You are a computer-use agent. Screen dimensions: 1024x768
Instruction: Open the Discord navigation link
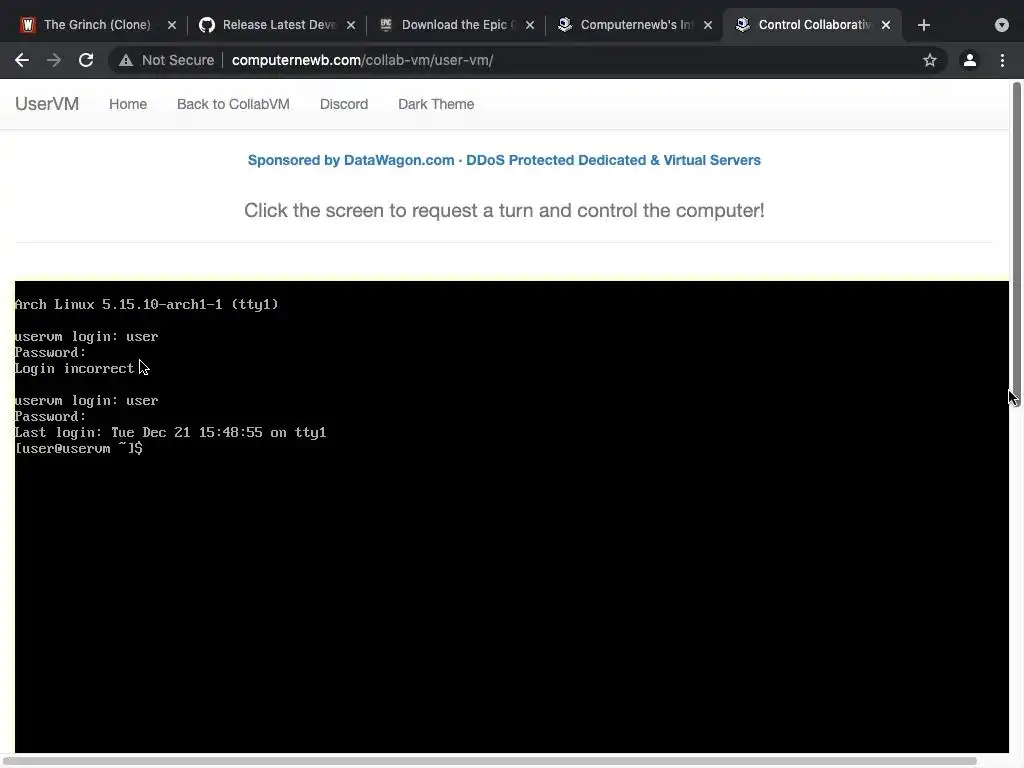pyautogui.click(x=344, y=104)
